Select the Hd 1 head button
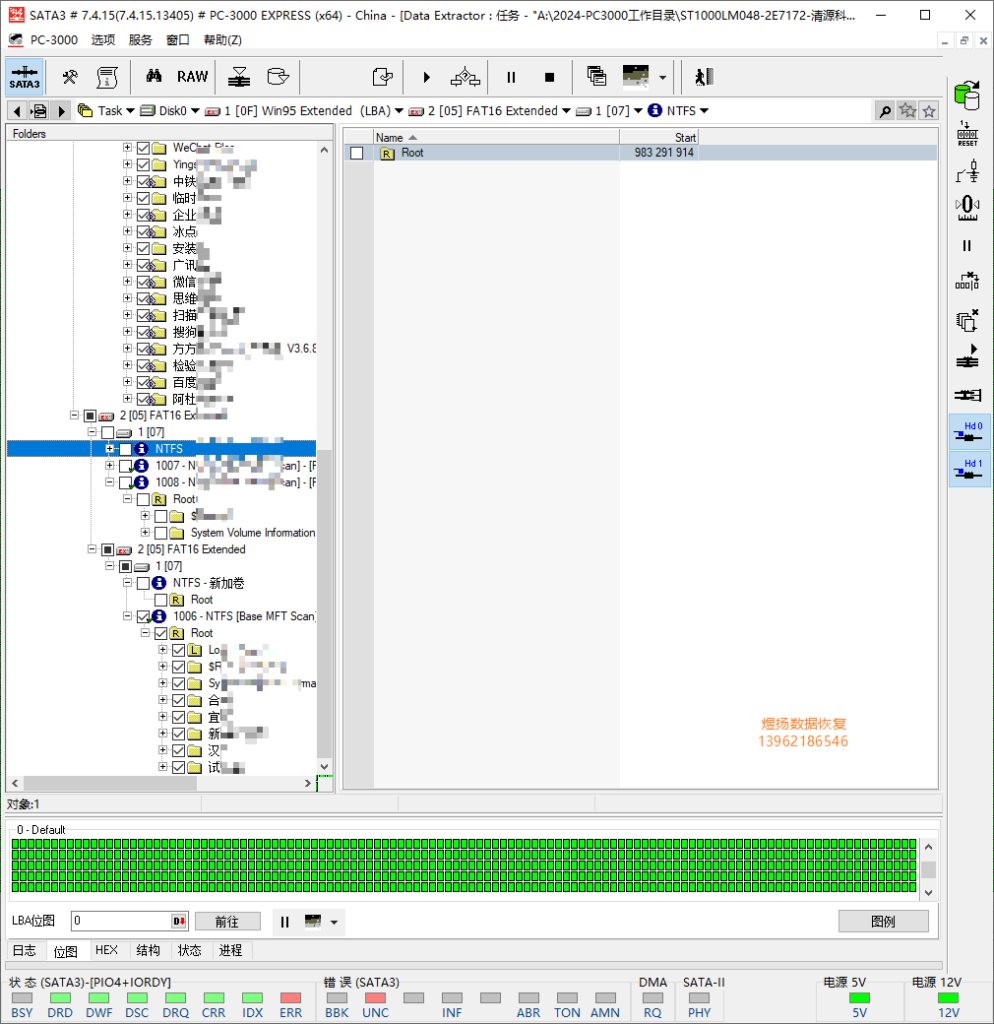The image size is (994, 1024). [970, 469]
